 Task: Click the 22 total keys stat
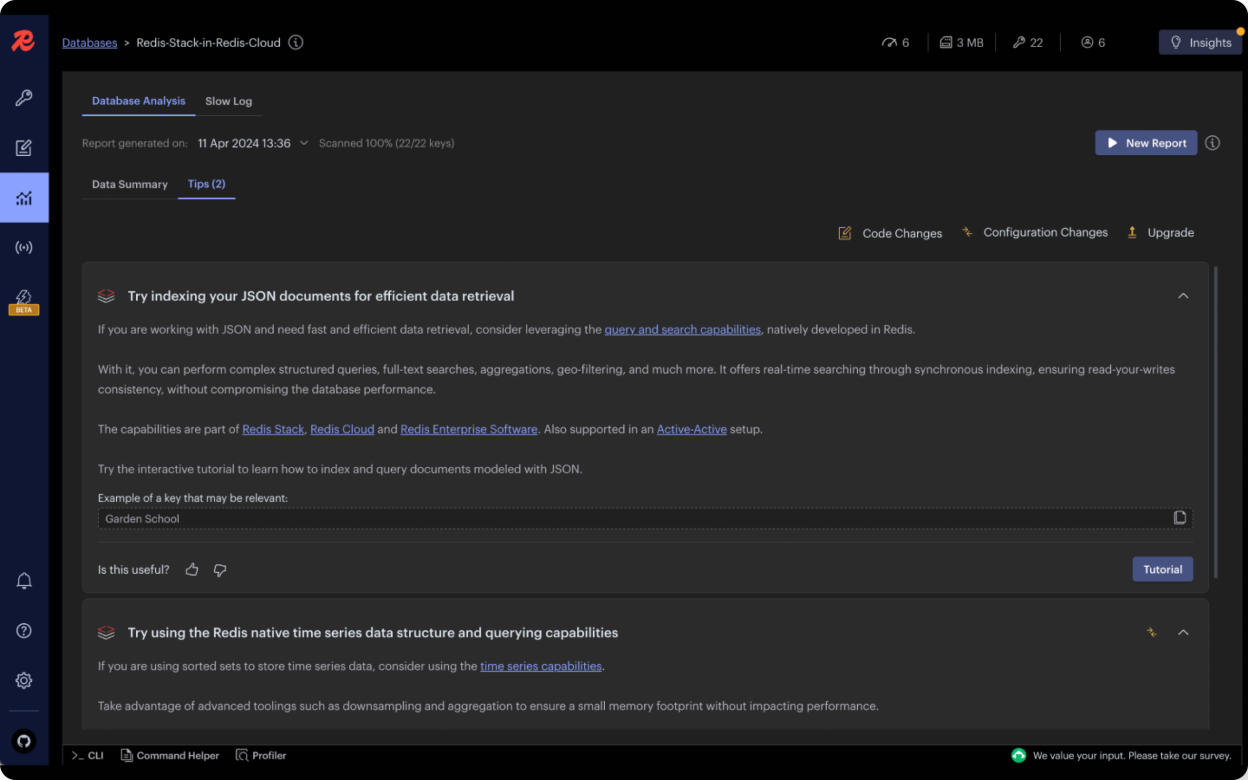pos(1028,43)
